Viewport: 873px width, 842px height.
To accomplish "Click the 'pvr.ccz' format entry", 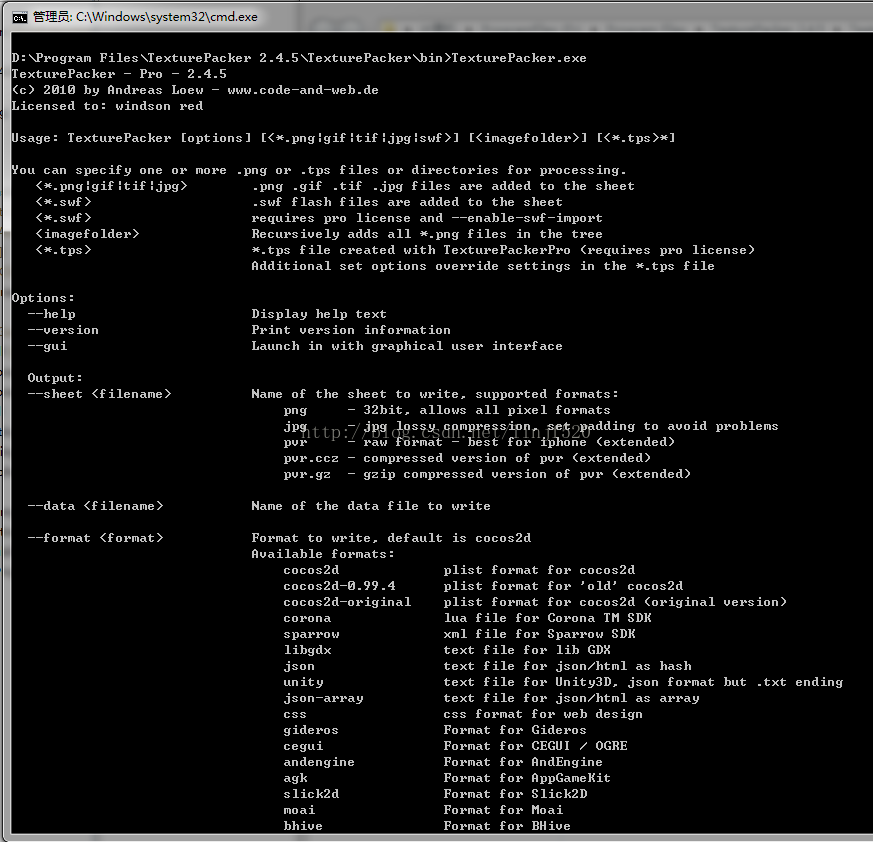I will tap(311, 458).
